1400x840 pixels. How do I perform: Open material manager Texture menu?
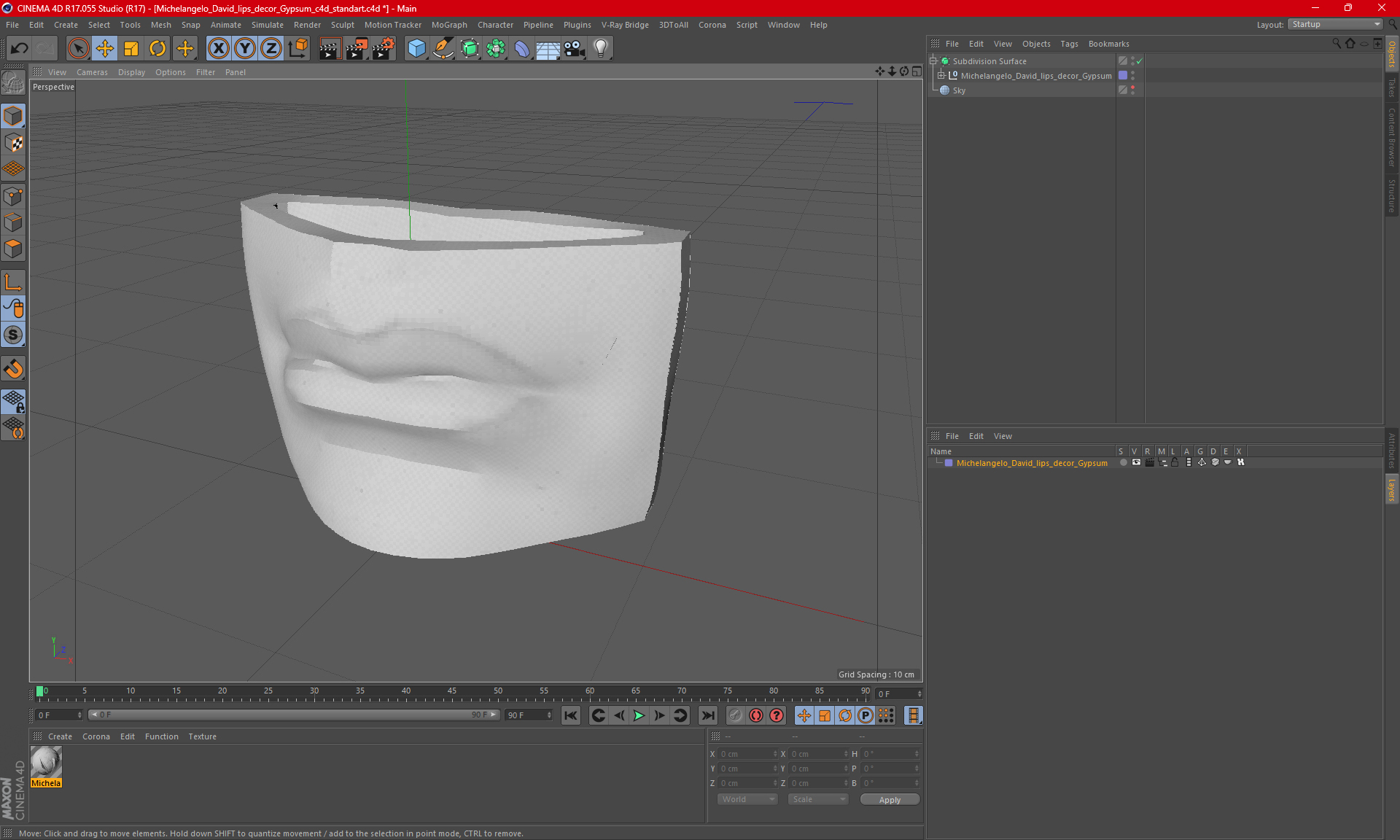(202, 736)
